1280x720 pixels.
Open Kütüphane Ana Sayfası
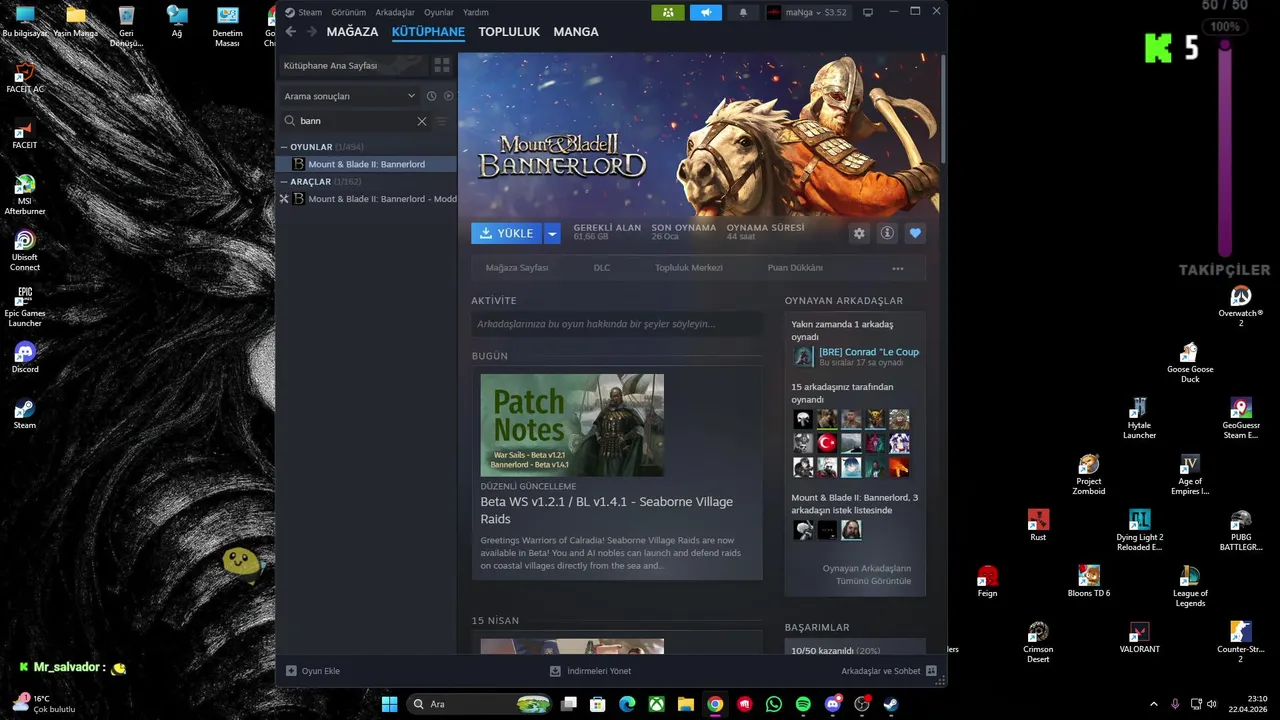352,65
